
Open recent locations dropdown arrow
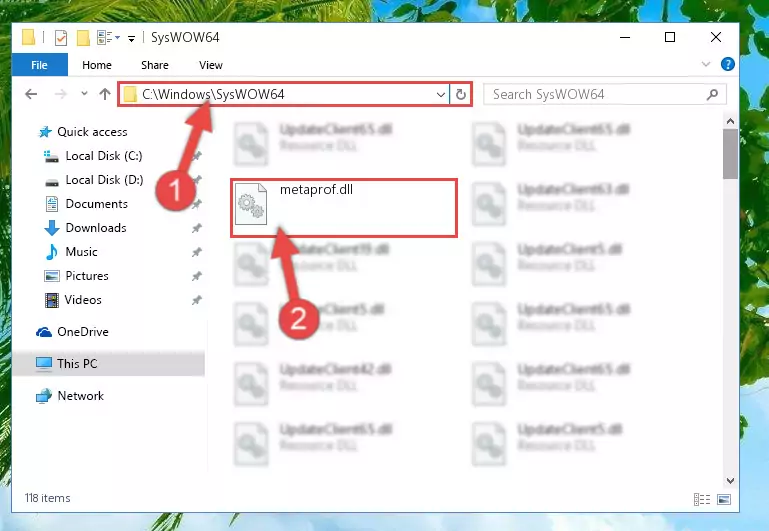pos(84,94)
